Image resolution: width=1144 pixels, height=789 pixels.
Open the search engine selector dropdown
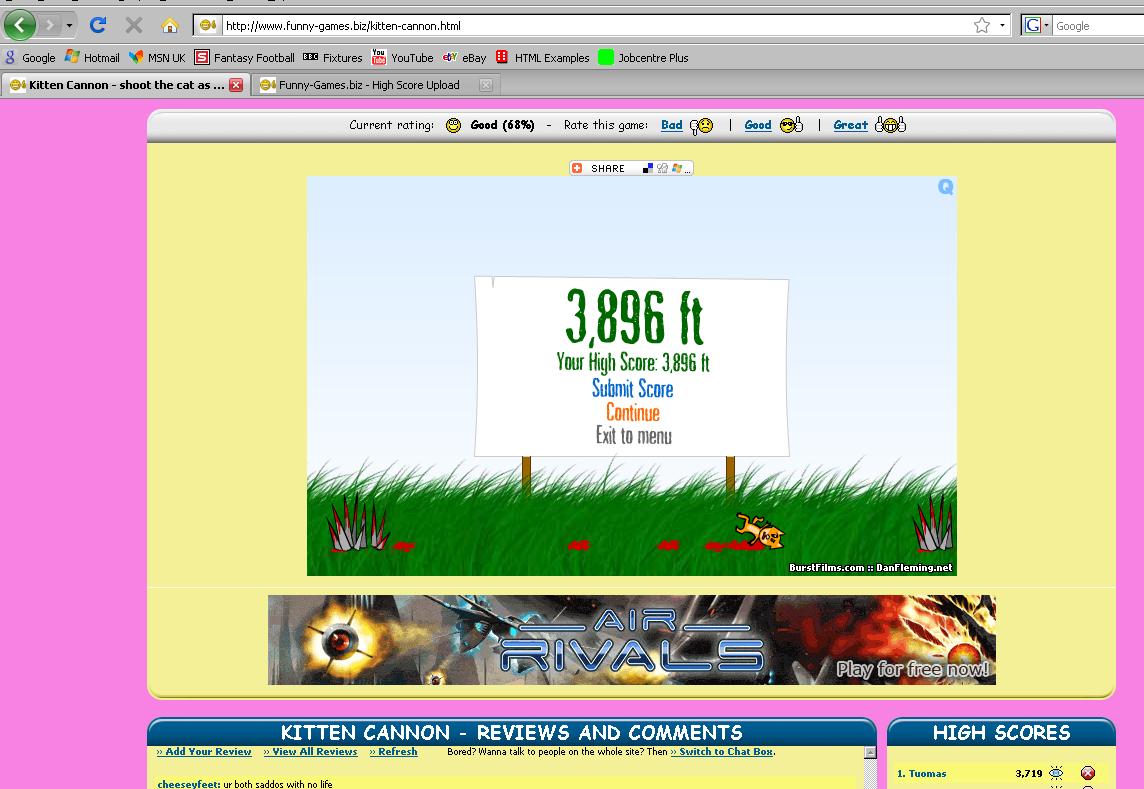pyautogui.click(x=1037, y=26)
